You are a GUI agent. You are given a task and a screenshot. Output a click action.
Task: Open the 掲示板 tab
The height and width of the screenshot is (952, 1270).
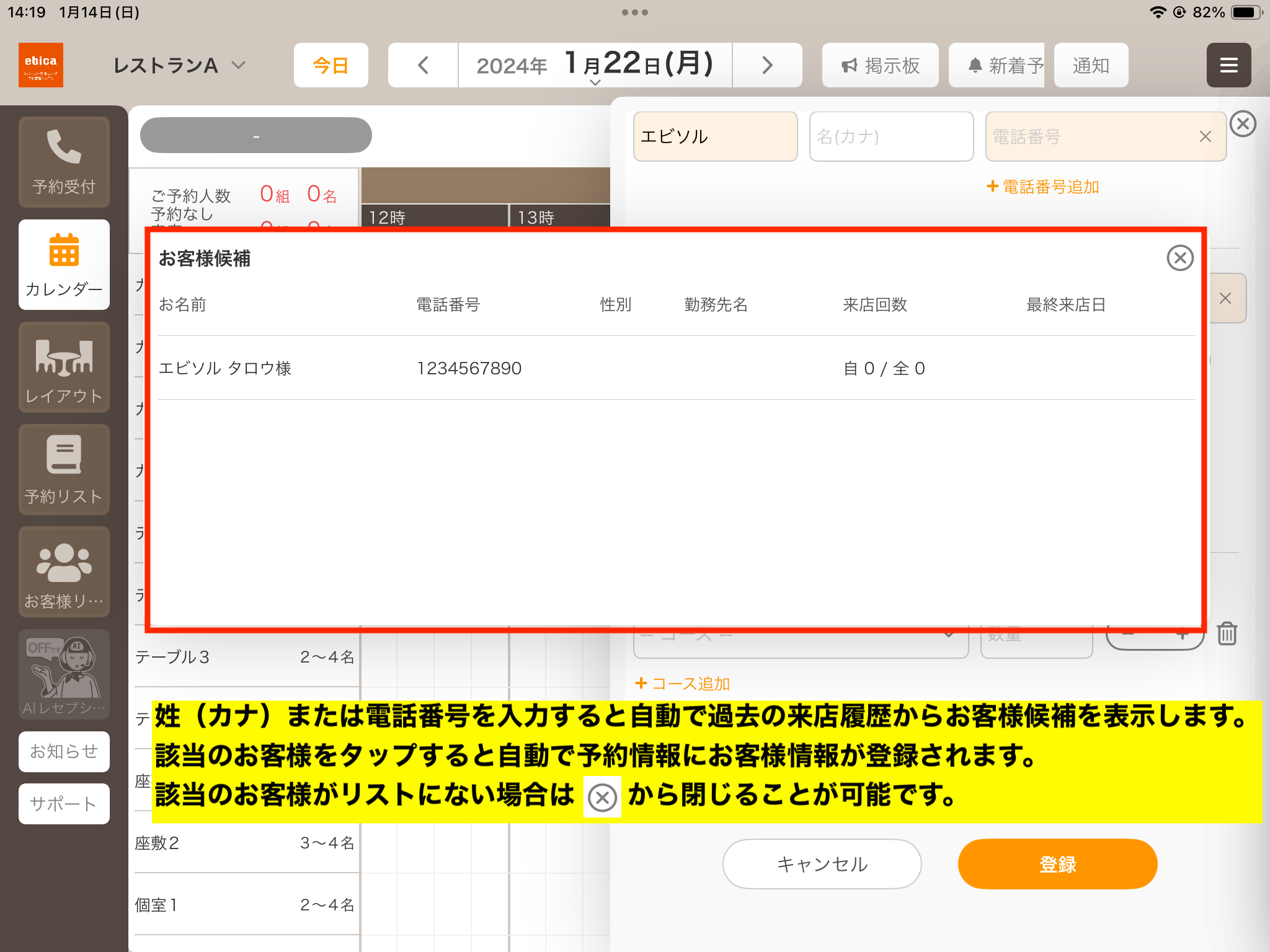point(880,65)
